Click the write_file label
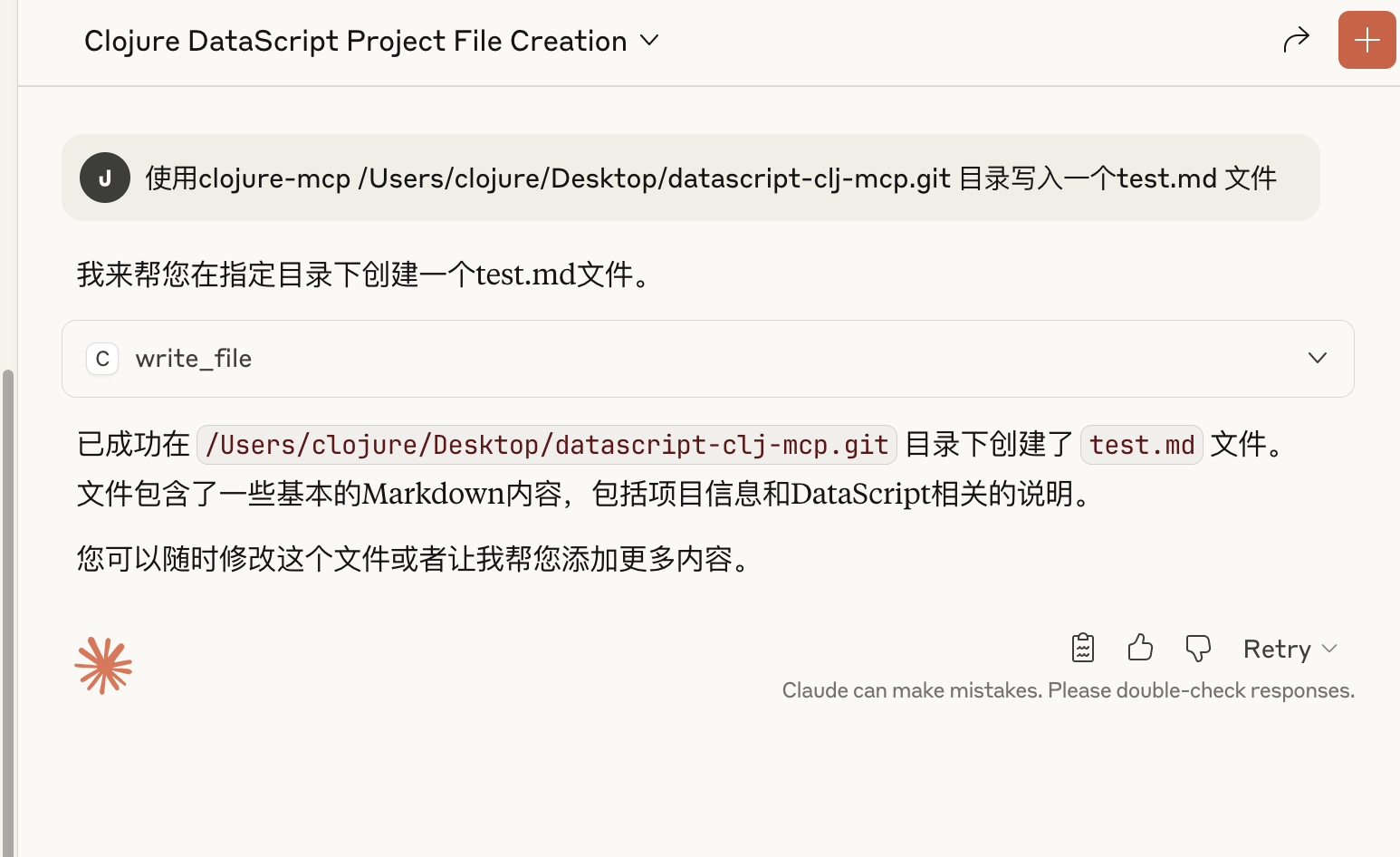1400x857 pixels. (x=194, y=359)
